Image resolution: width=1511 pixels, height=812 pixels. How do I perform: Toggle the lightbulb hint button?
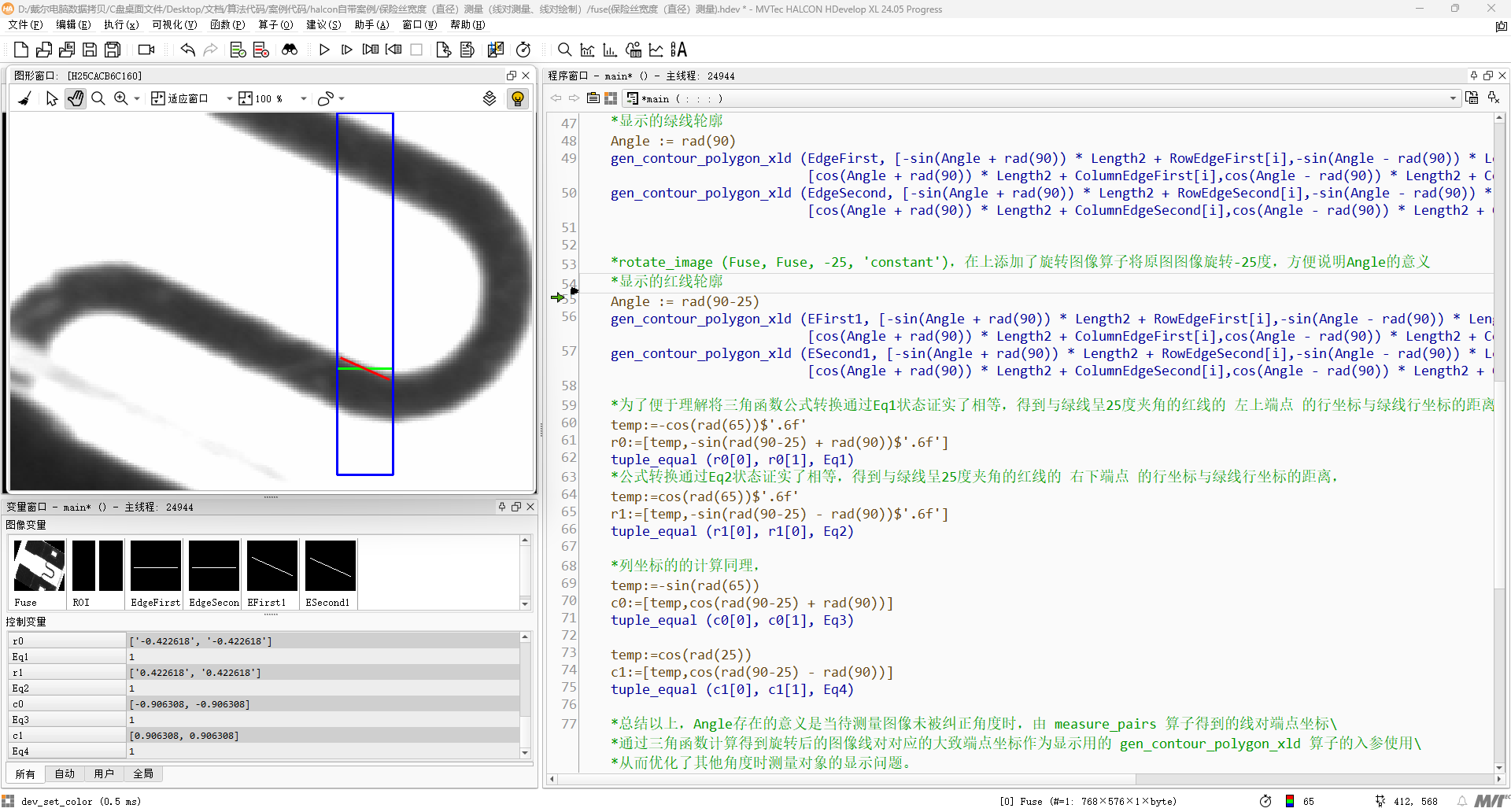tap(517, 98)
